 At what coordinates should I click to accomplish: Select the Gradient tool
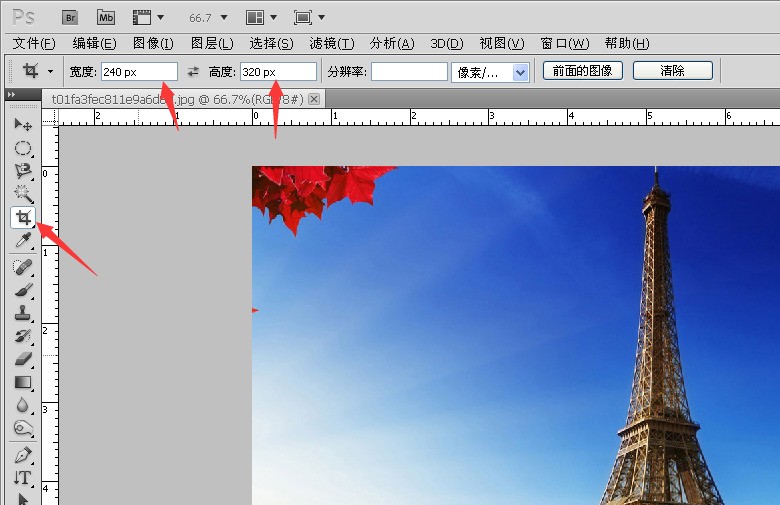tap(23, 382)
